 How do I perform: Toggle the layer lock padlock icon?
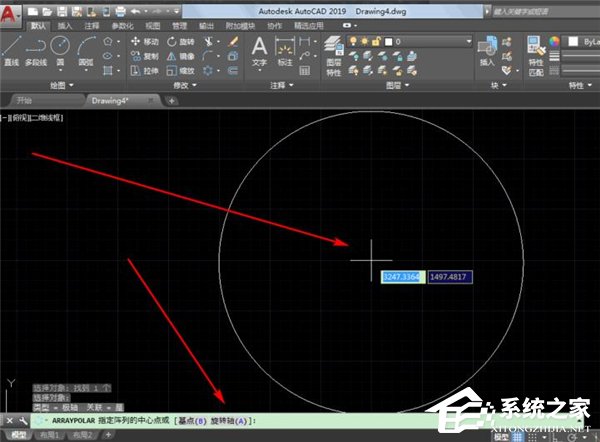point(377,40)
